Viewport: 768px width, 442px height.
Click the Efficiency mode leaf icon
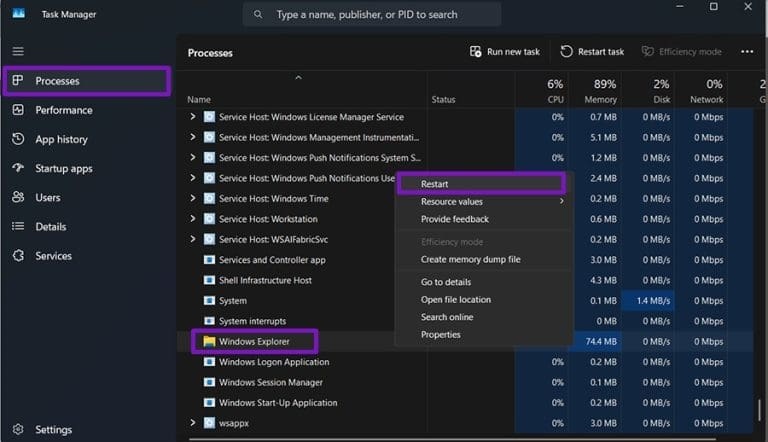[648, 51]
